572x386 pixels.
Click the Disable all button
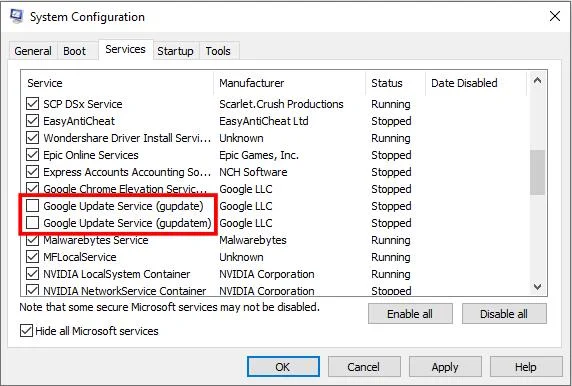[504, 314]
